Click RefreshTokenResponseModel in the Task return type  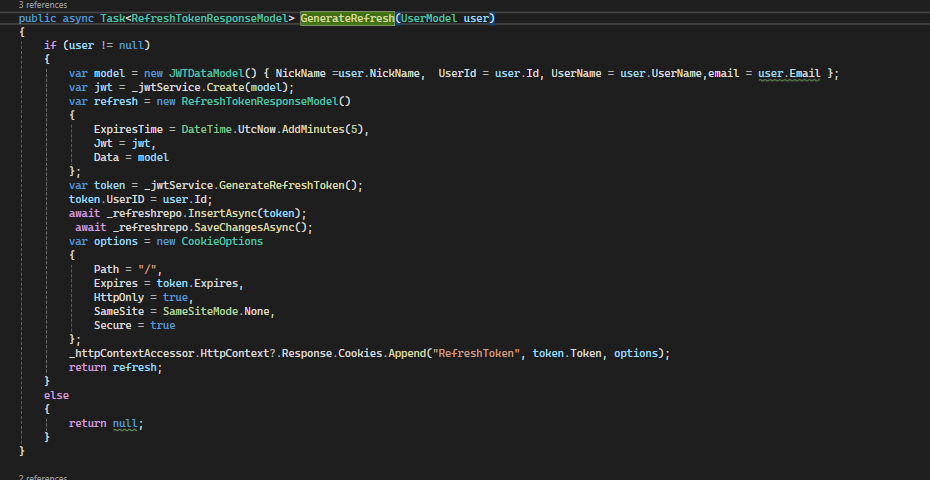coord(209,18)
